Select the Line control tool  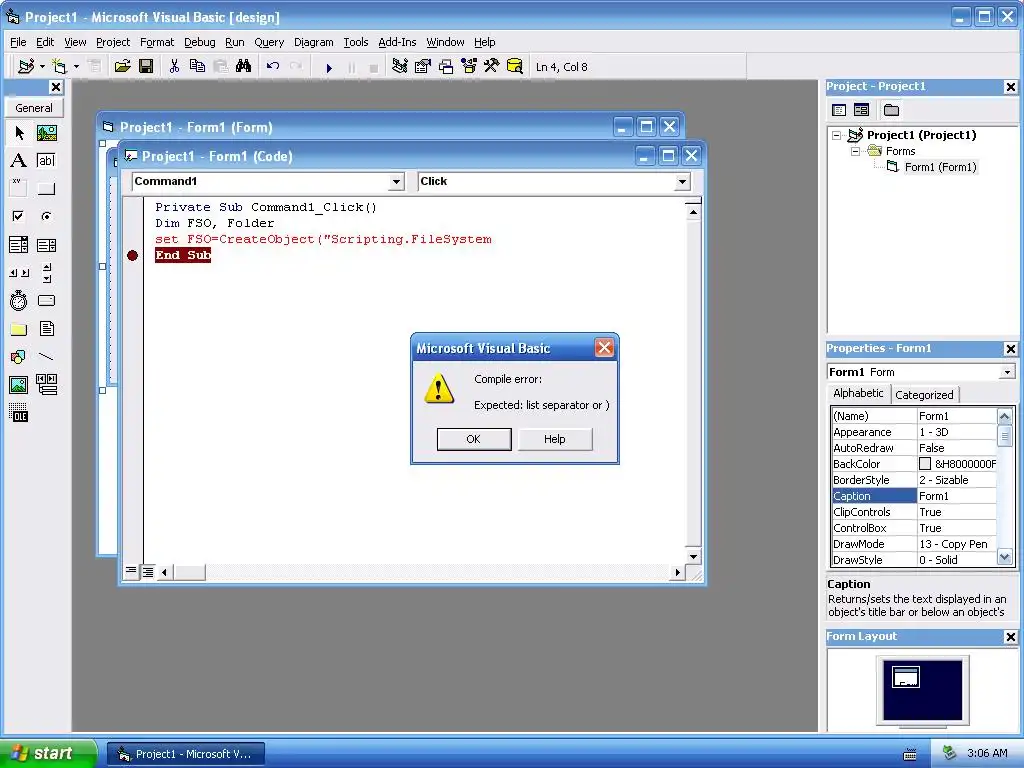click(46, 357)
